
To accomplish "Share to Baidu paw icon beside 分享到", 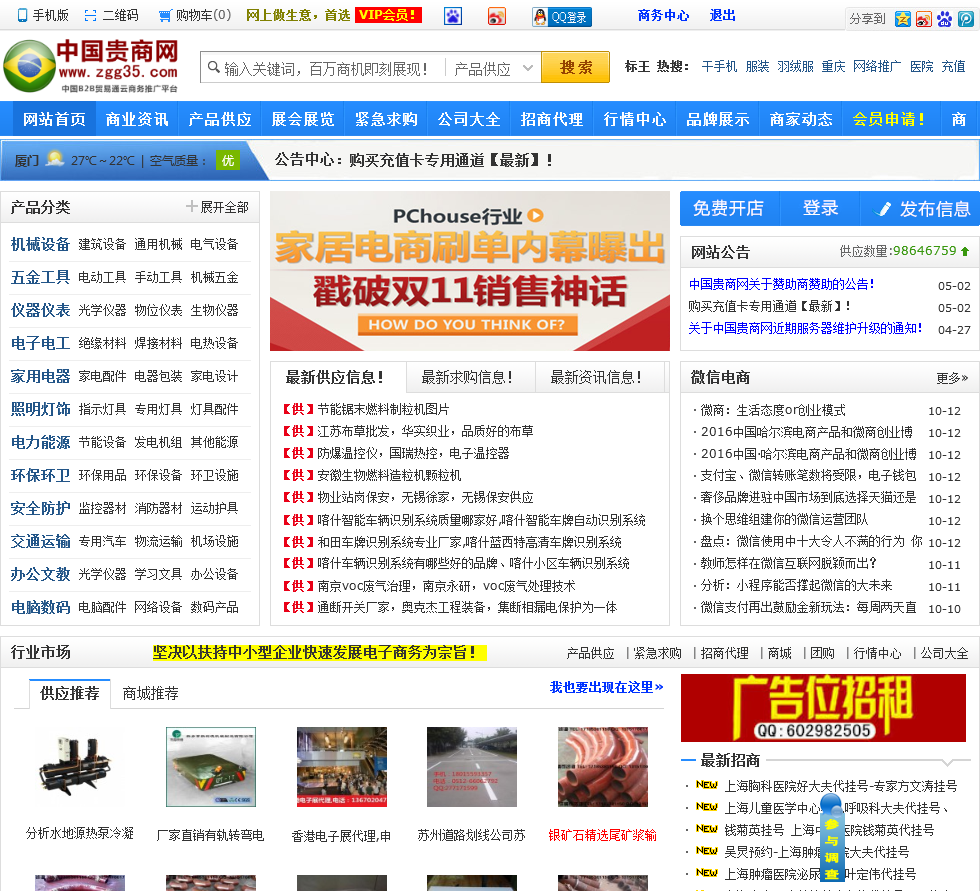I will 944,19.
